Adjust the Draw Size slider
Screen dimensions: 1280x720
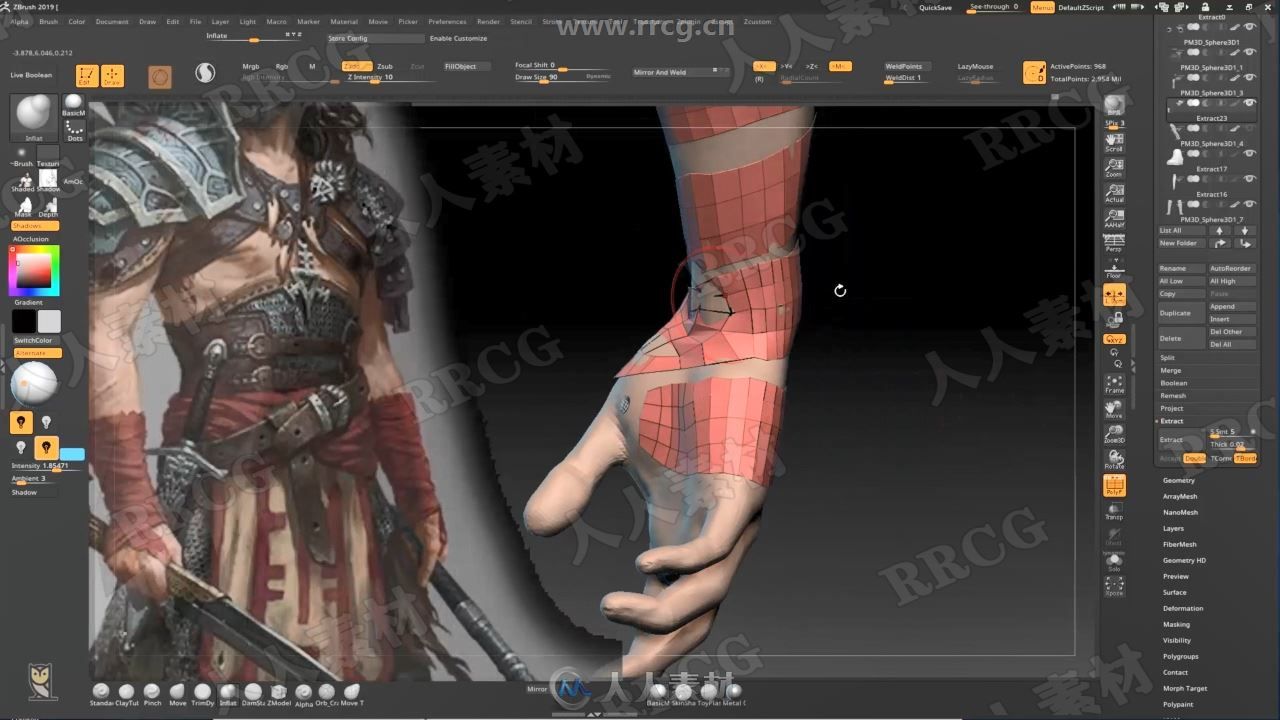point(562,77)
